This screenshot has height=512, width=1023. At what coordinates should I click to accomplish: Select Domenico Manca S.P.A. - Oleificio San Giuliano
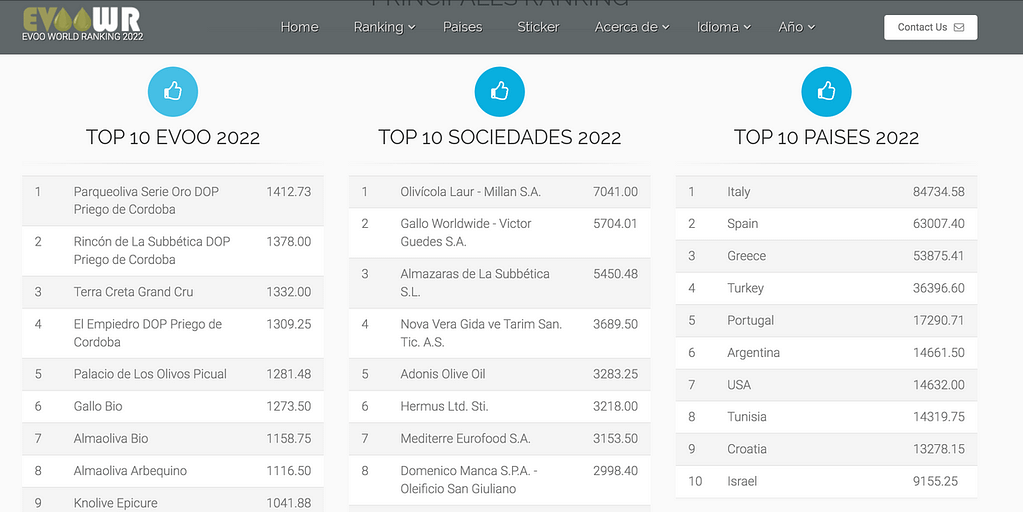click(469, 479)
